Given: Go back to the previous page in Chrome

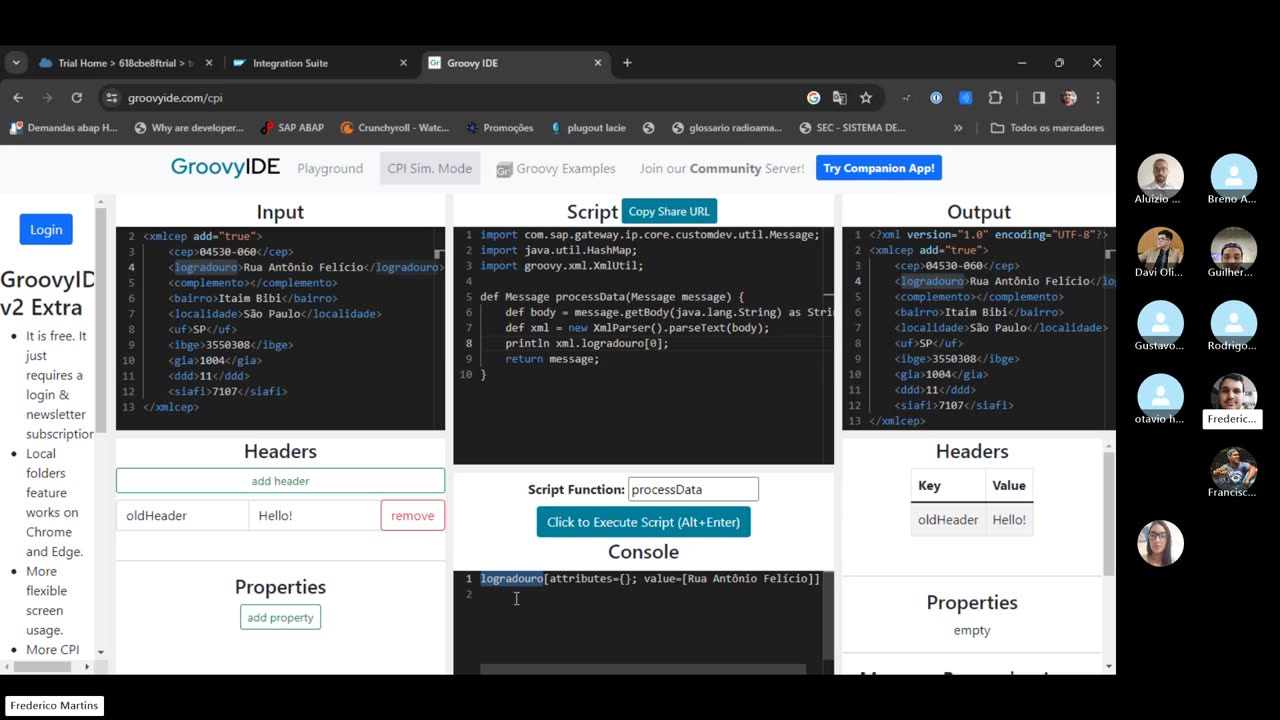Looking at the screenshot, I should click(x=18, y=98).
